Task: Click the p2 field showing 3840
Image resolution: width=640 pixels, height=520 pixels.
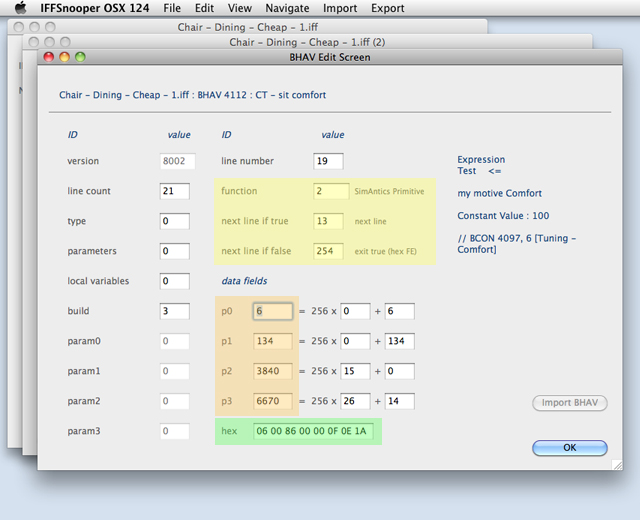Action: tap(272, 371)
